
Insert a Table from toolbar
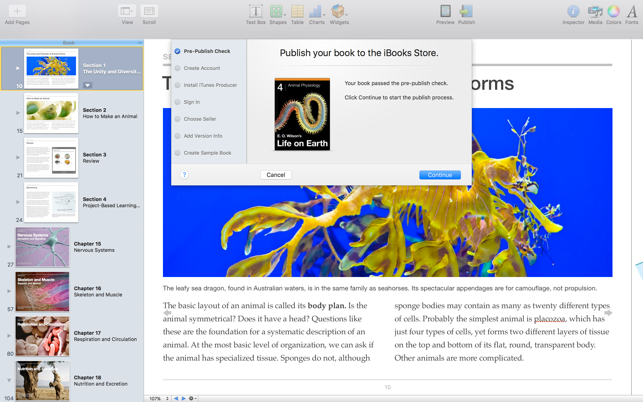click(x=297, y=12)
